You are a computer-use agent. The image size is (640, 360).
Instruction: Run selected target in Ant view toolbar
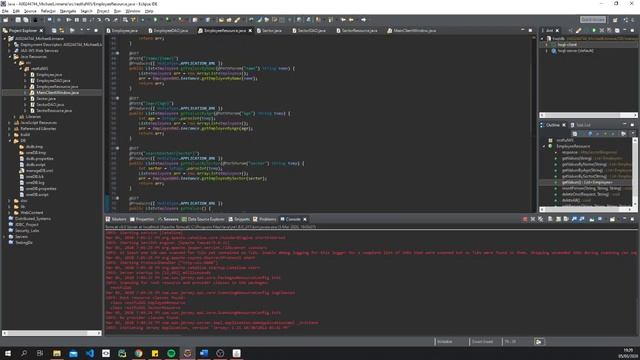point(594,30)
